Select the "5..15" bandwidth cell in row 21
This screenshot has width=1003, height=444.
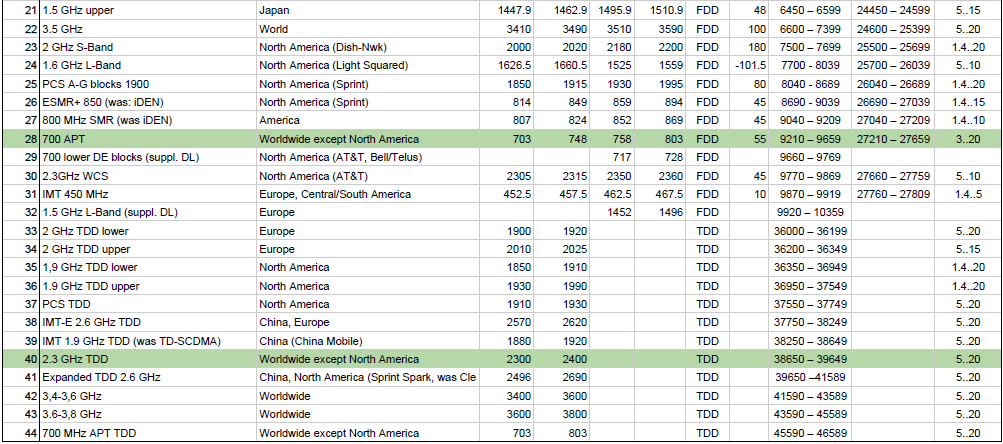tap(968, 11)
